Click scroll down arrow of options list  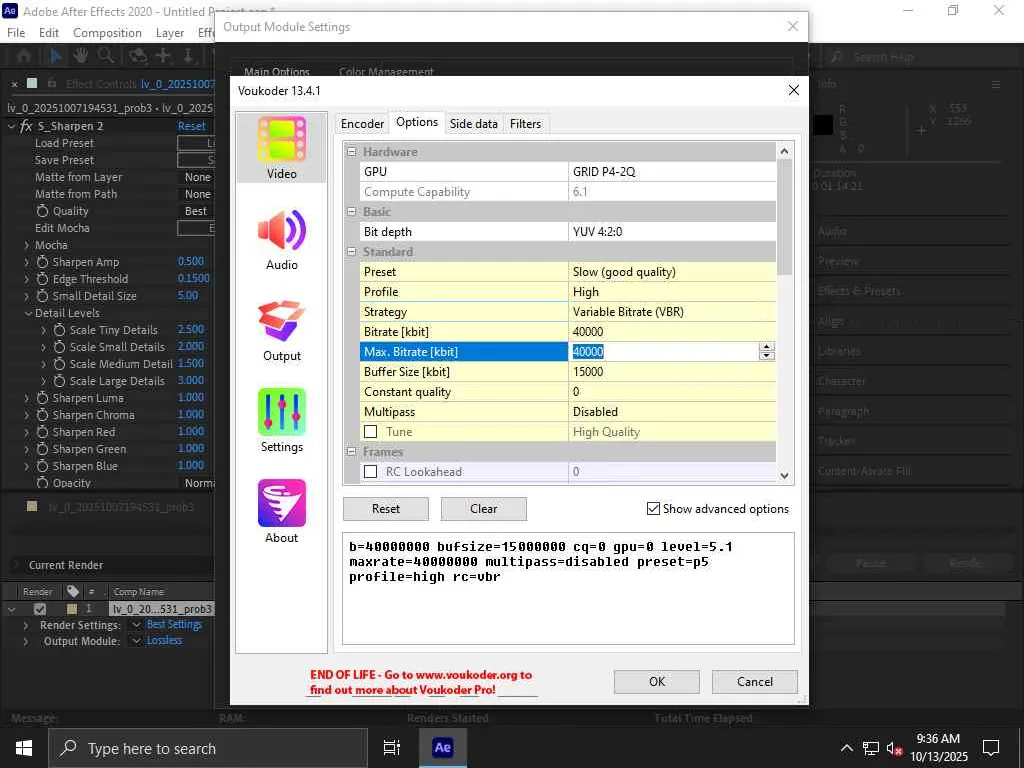point(784,475)
